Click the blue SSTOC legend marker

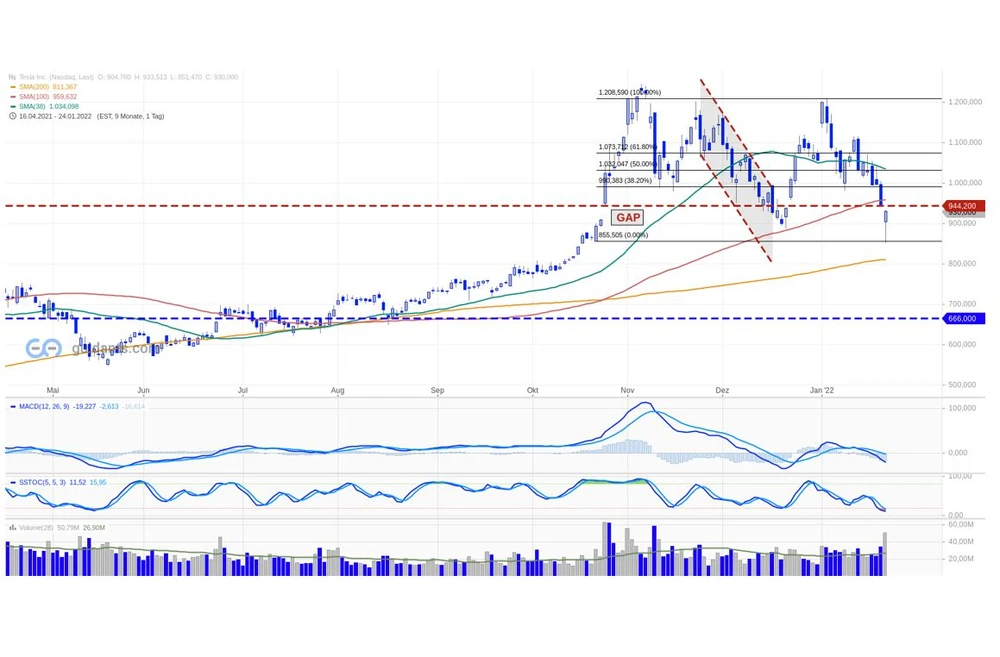12,483
